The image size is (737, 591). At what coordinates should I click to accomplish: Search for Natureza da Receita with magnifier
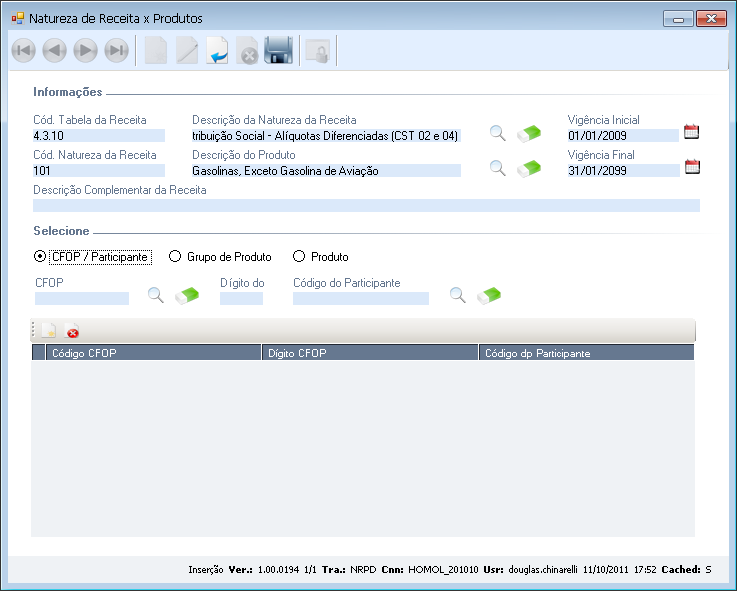[497, 133]
